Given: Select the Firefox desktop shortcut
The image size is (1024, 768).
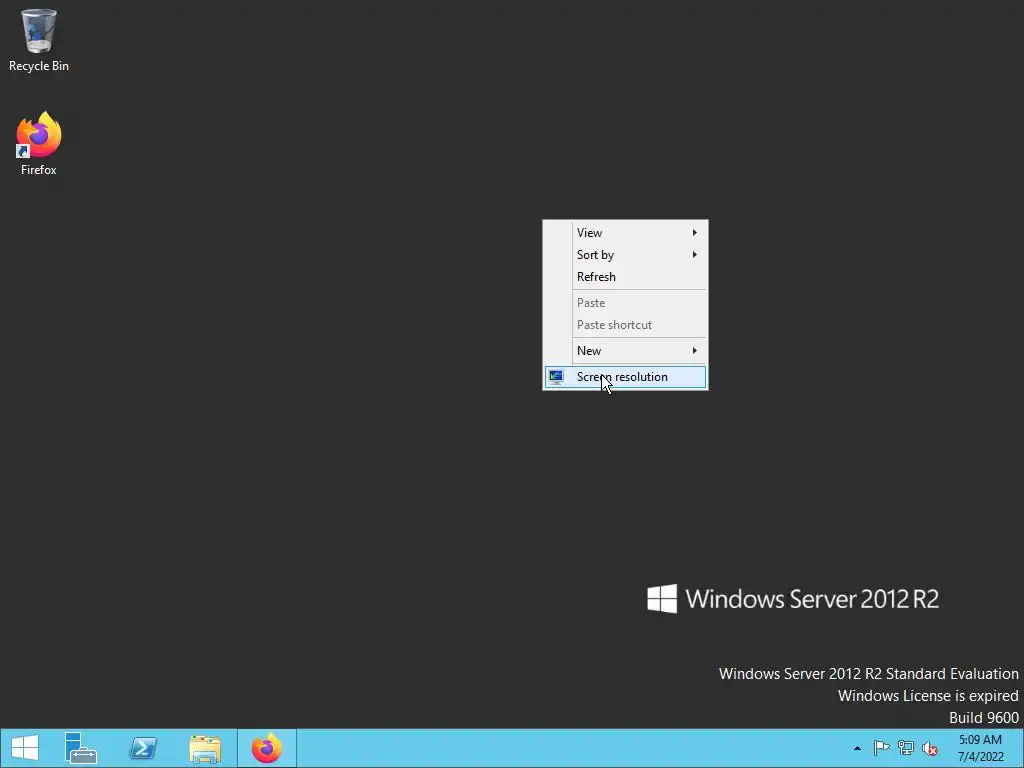Looking at the screenshot, I should click(39, 143).
